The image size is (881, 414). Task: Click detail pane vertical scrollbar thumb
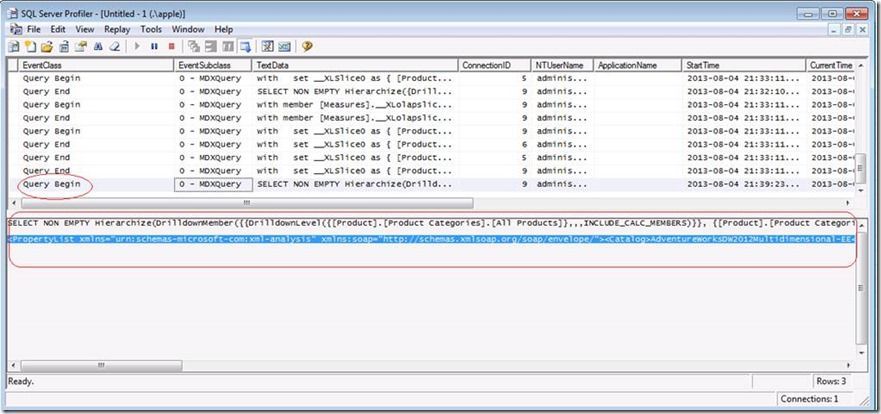coord(860,287)
